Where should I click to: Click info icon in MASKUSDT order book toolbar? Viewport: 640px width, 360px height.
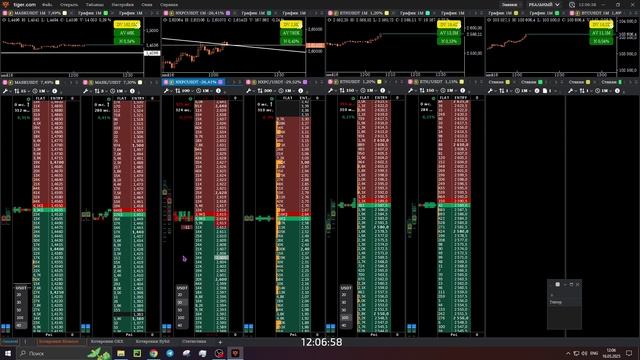pos(55,91)
